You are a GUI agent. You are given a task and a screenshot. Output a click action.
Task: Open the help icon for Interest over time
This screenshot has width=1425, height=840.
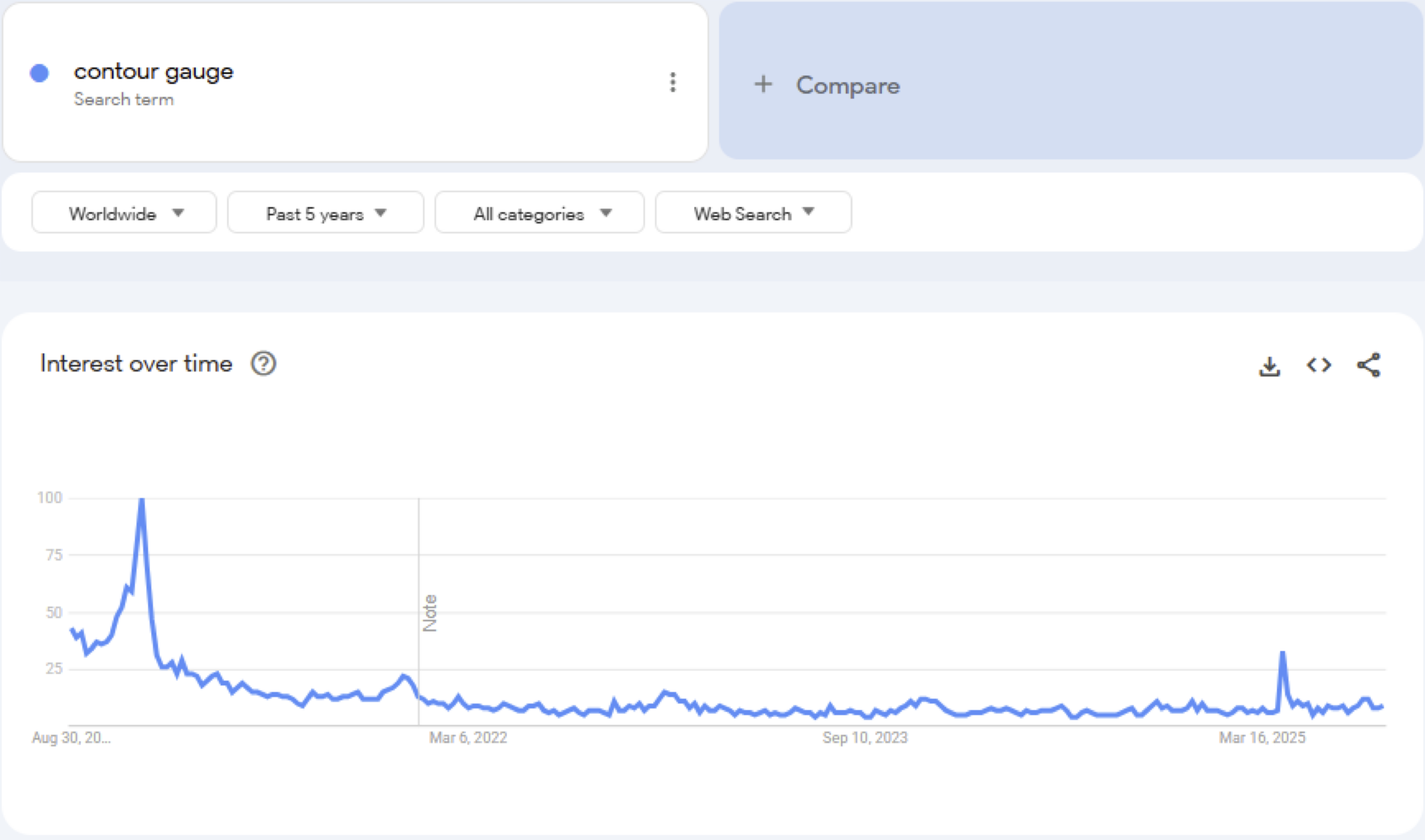263,363
